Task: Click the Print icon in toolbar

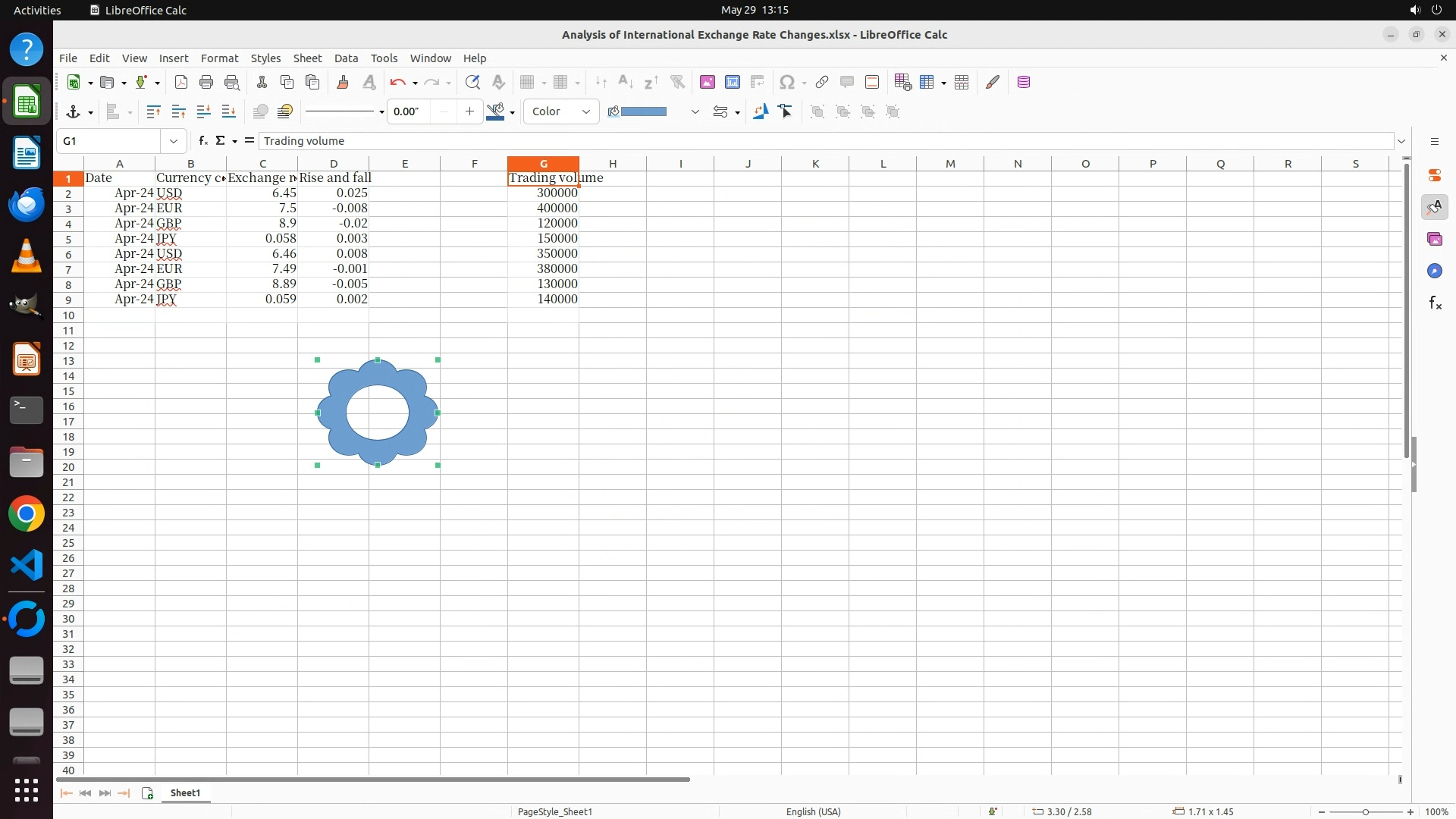Action: [x=206, y=83]
